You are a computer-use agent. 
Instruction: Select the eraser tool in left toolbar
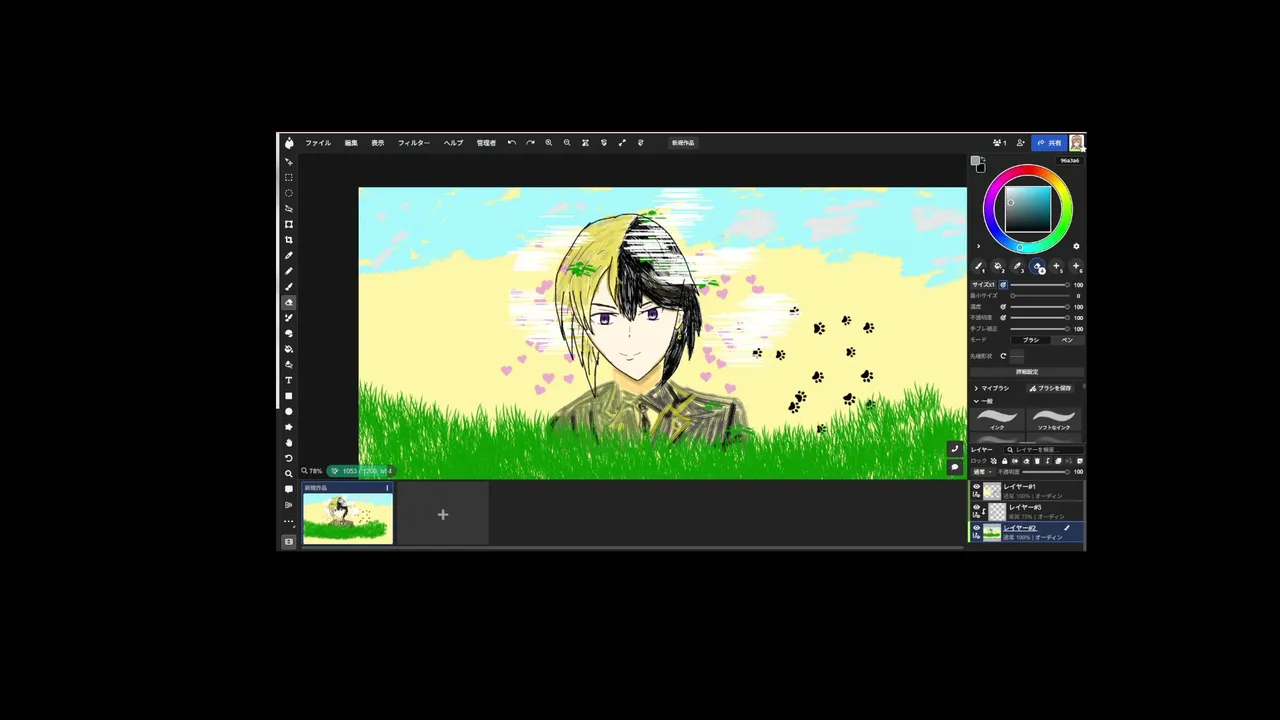click(x=289, y=302)
